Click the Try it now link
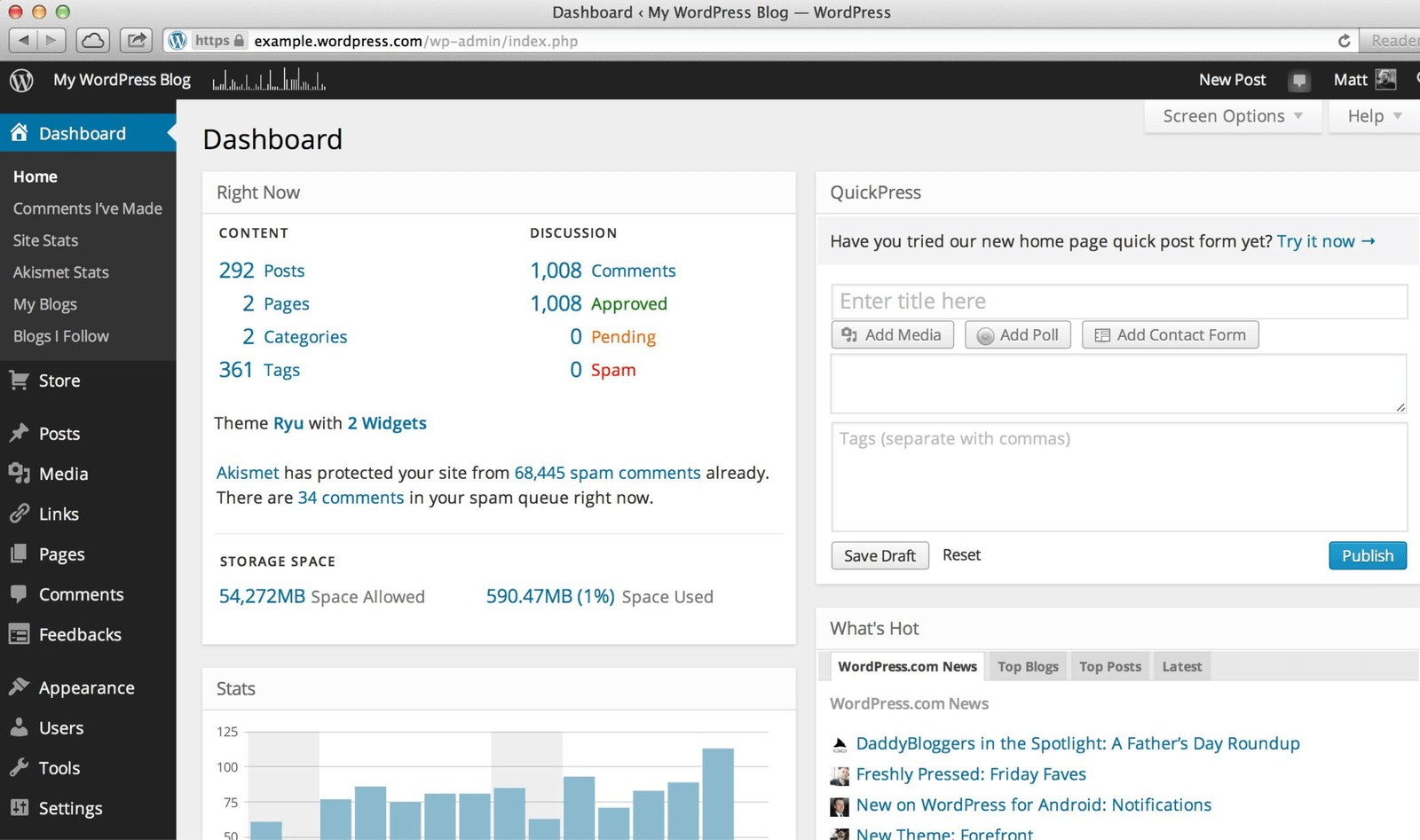Viewport: 1420px width, 840px height. (x=1326, y=241)
